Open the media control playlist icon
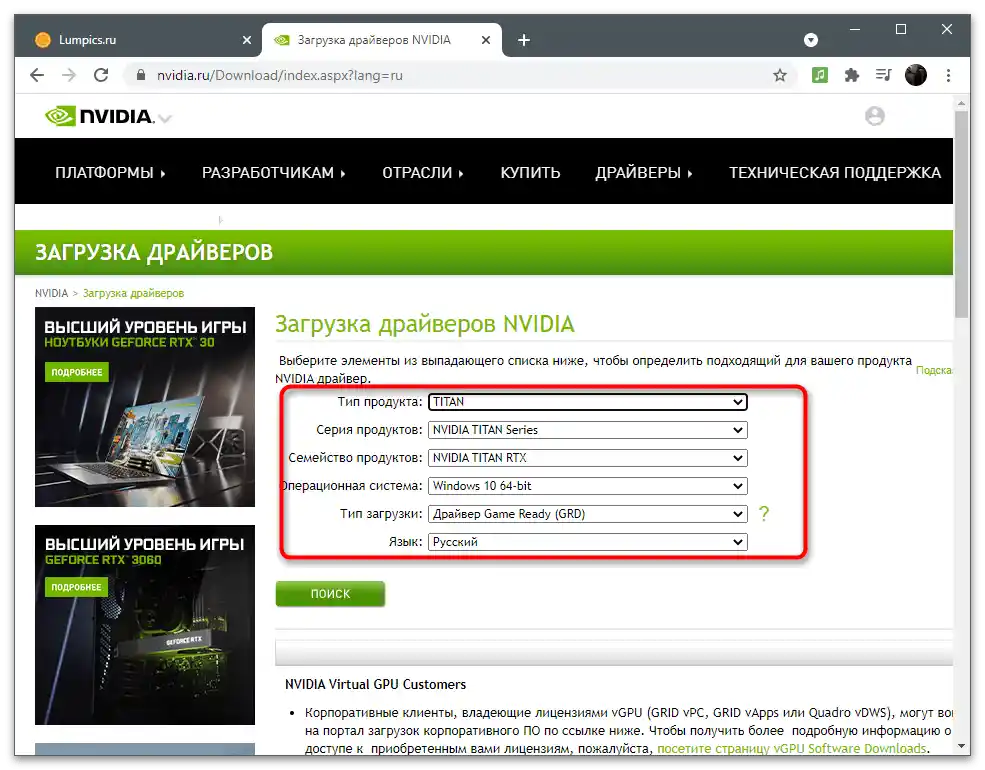The height and width of the screenshot is (770, 985). coord(883,75)
